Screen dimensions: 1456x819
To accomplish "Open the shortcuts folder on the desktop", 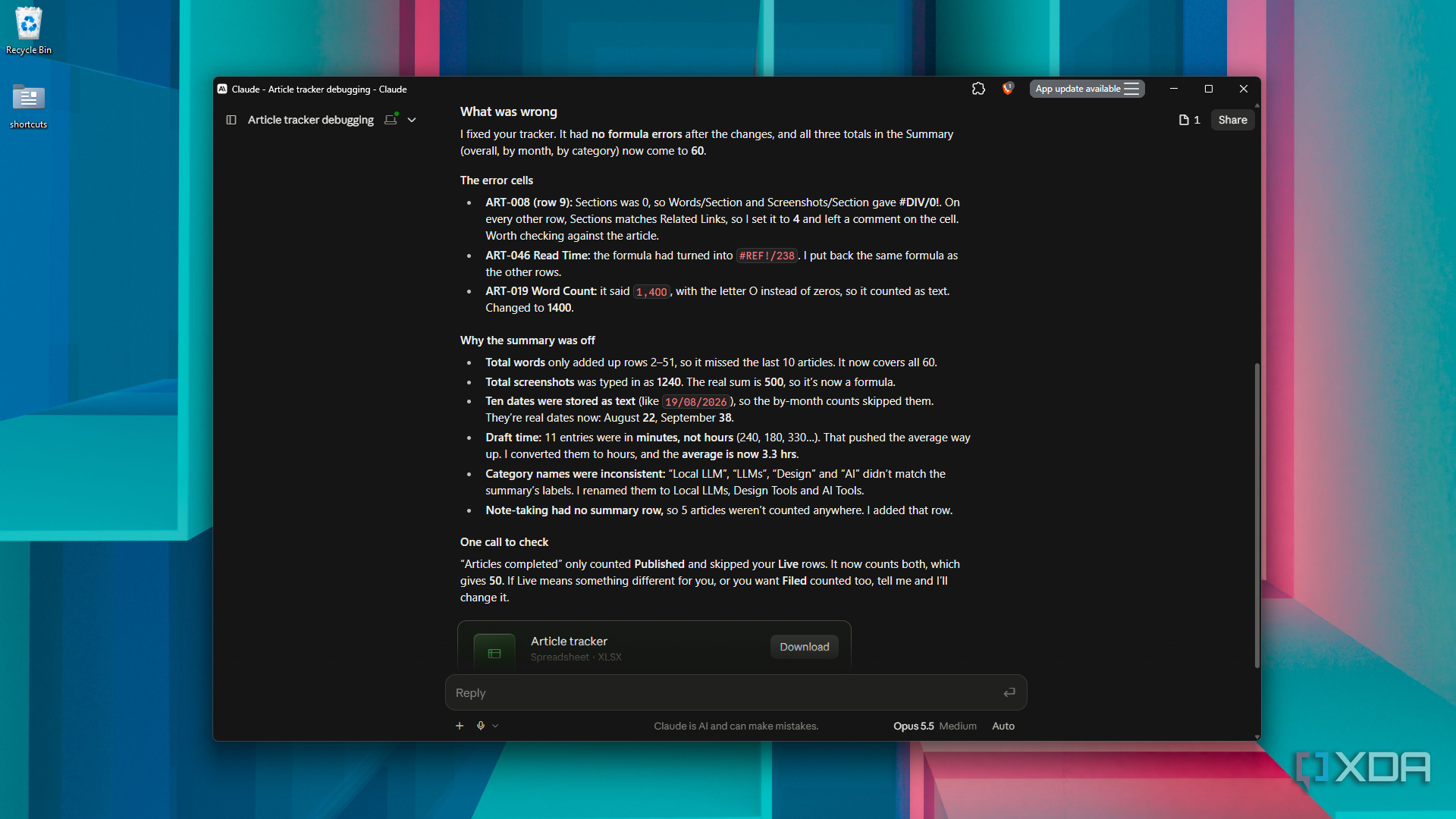I will point(29,106).
